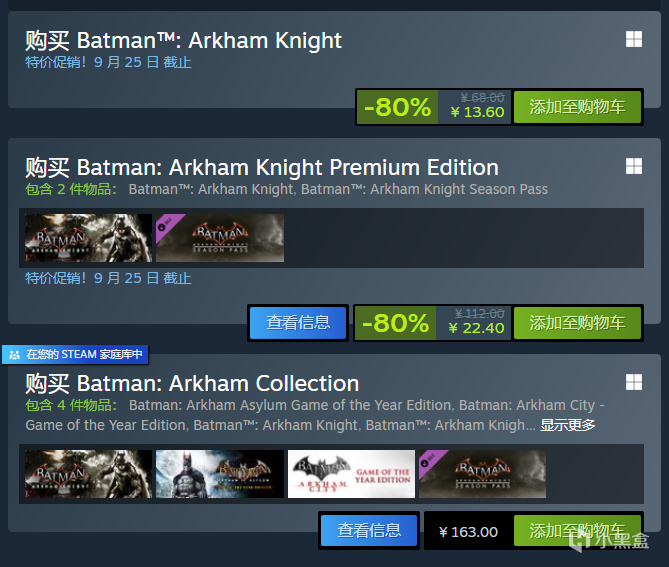The width and height of the screenshot is (669, 567).
Task: View bundle info for Premium Edition
Action: (298, 323)
